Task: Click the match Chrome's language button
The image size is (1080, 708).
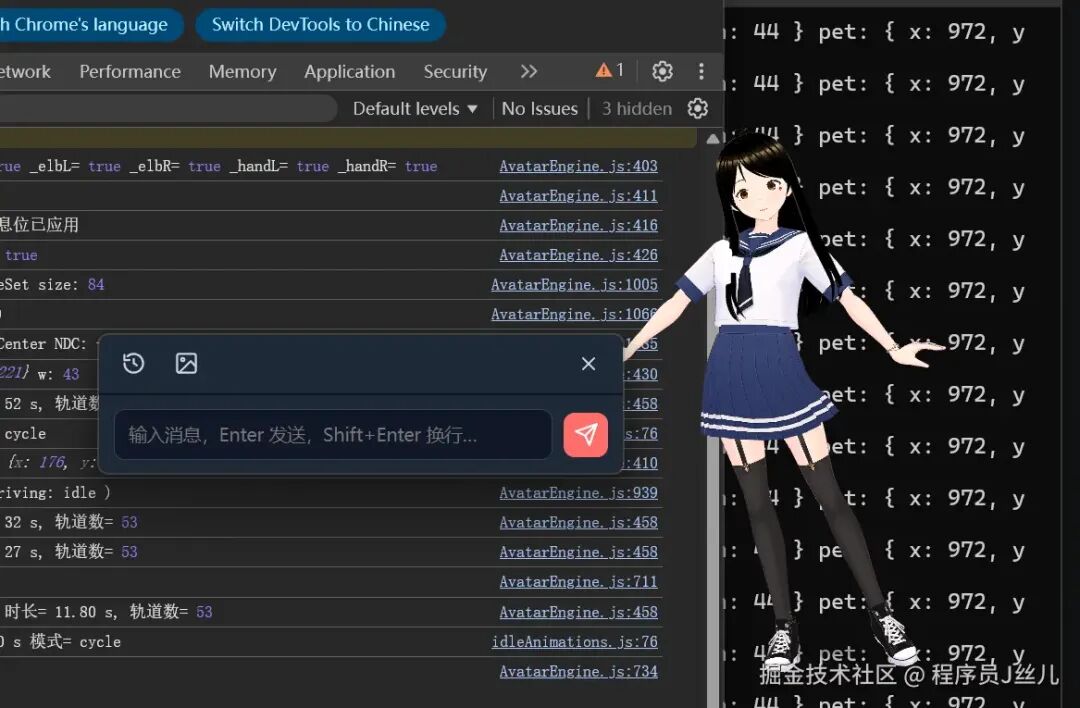Action: (x=90, y=25)
